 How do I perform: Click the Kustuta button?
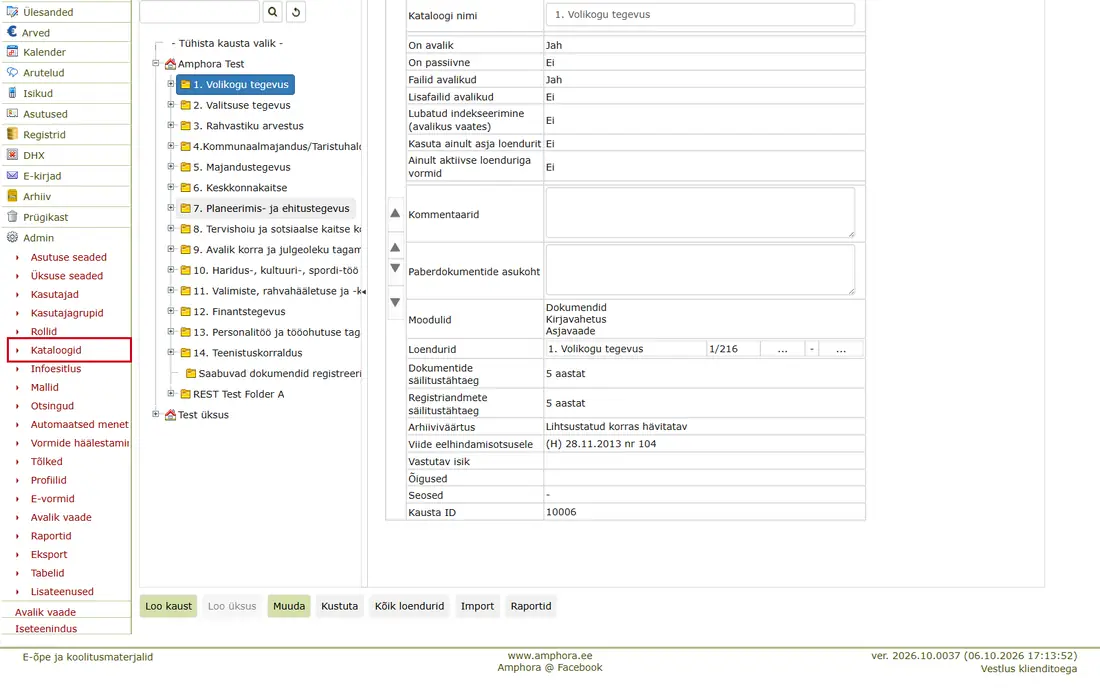(x=340, y=606)
